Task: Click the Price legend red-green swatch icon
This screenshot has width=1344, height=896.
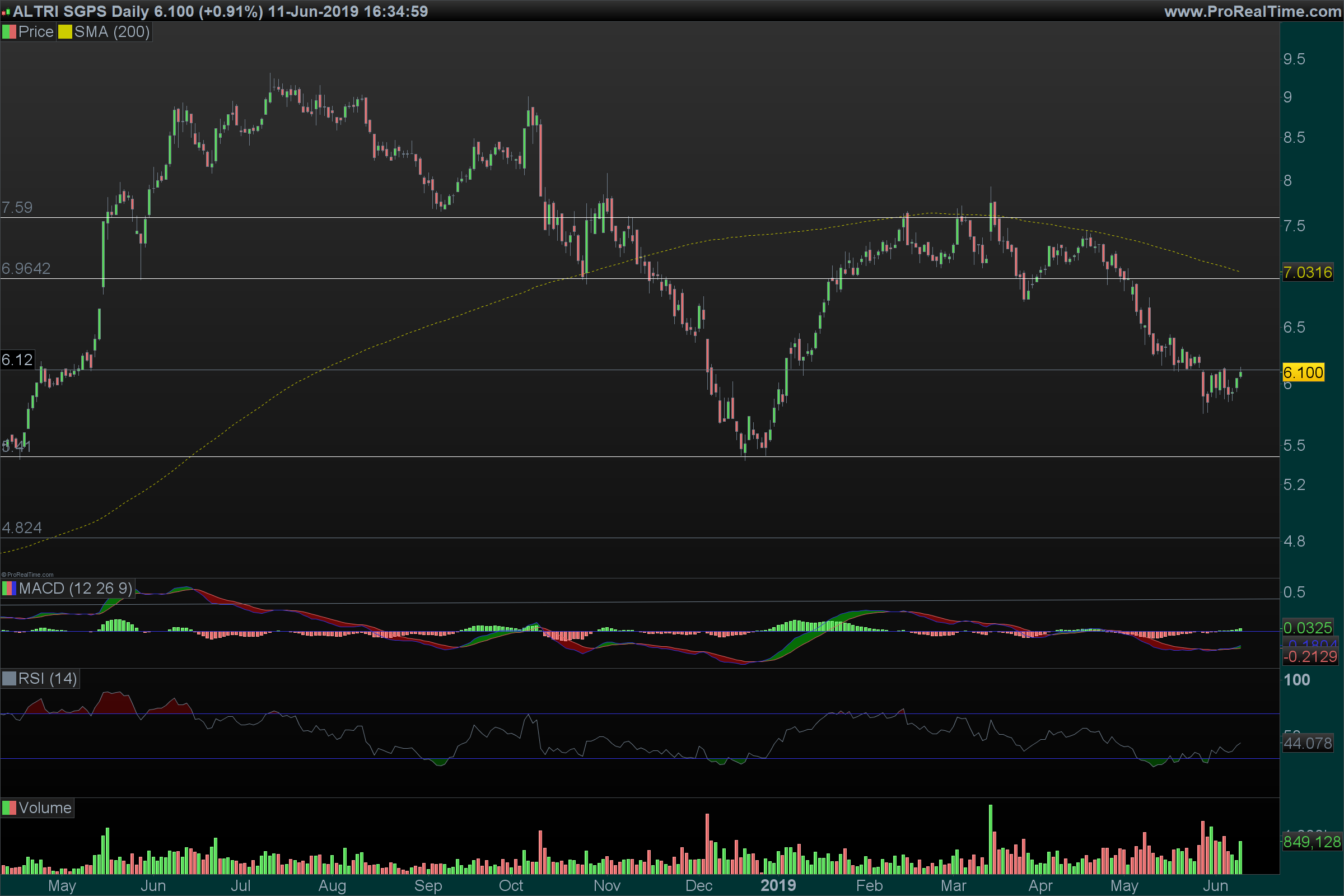Action: point(9,32)
